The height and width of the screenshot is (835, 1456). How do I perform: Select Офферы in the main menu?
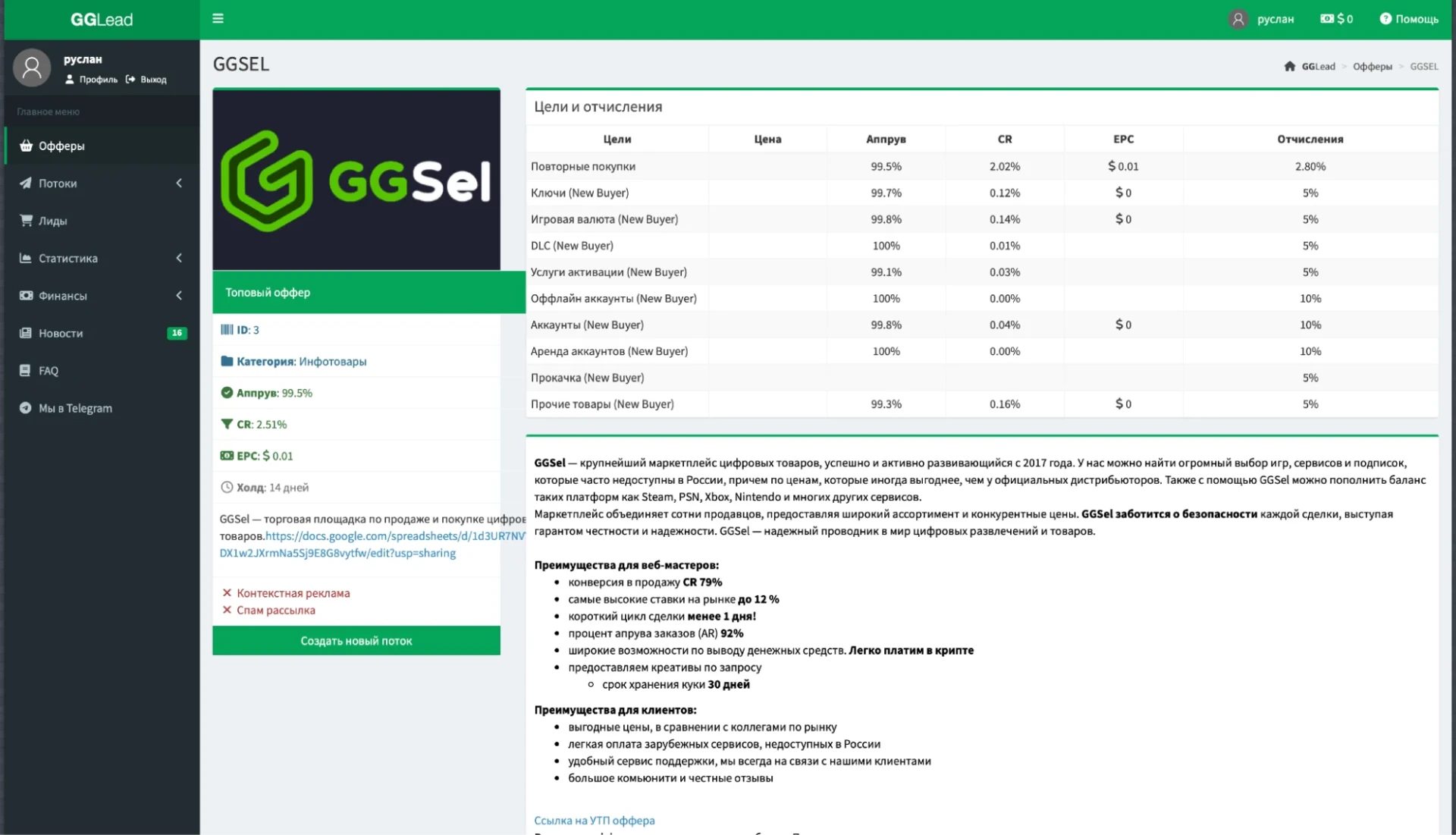tap(102, 146)
